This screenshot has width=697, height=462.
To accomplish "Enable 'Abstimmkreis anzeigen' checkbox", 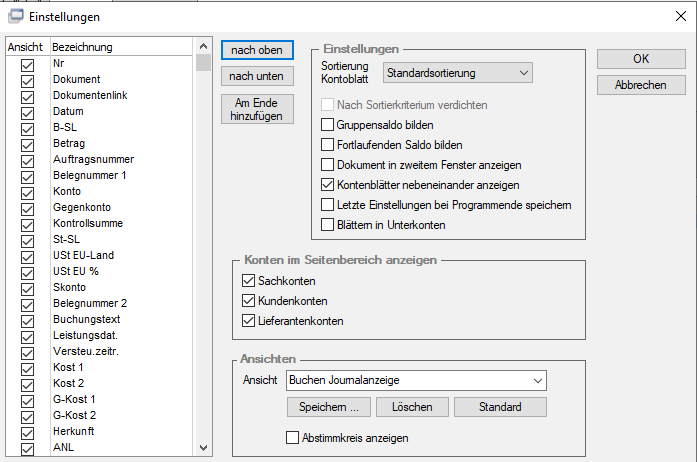I will [x=292, y=438].
